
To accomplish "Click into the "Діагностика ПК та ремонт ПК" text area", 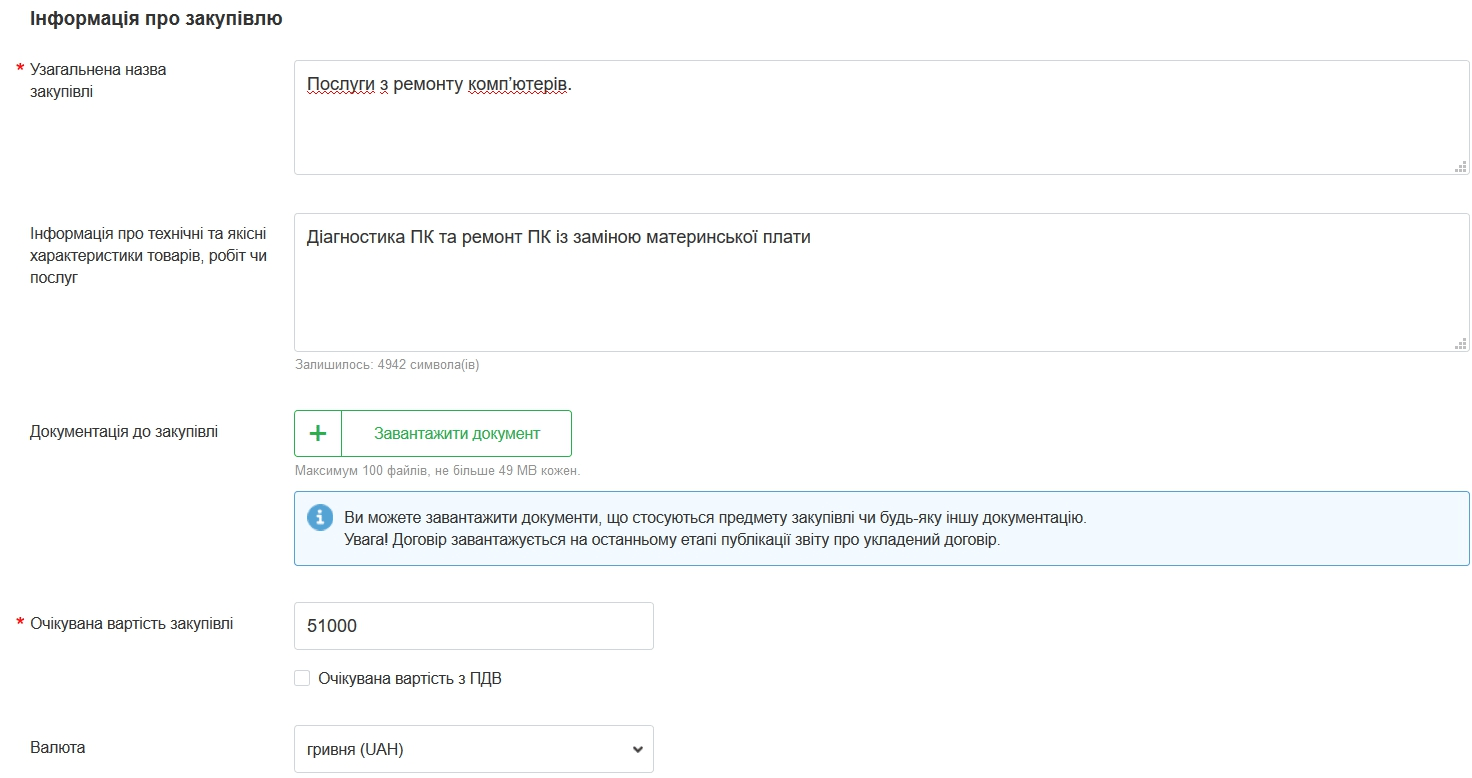I will 880,290.
